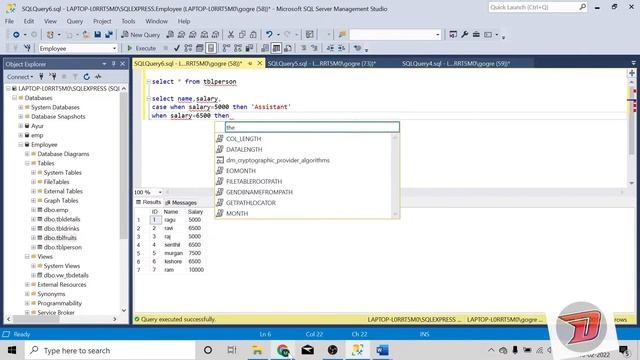Select the Salary column header in results
This screenshot has width=640, height=360.
pos(195,212)
